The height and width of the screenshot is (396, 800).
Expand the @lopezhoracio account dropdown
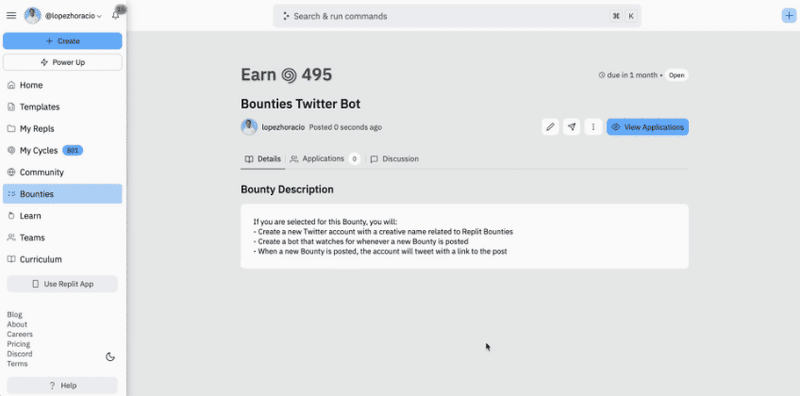coord(73,16)
